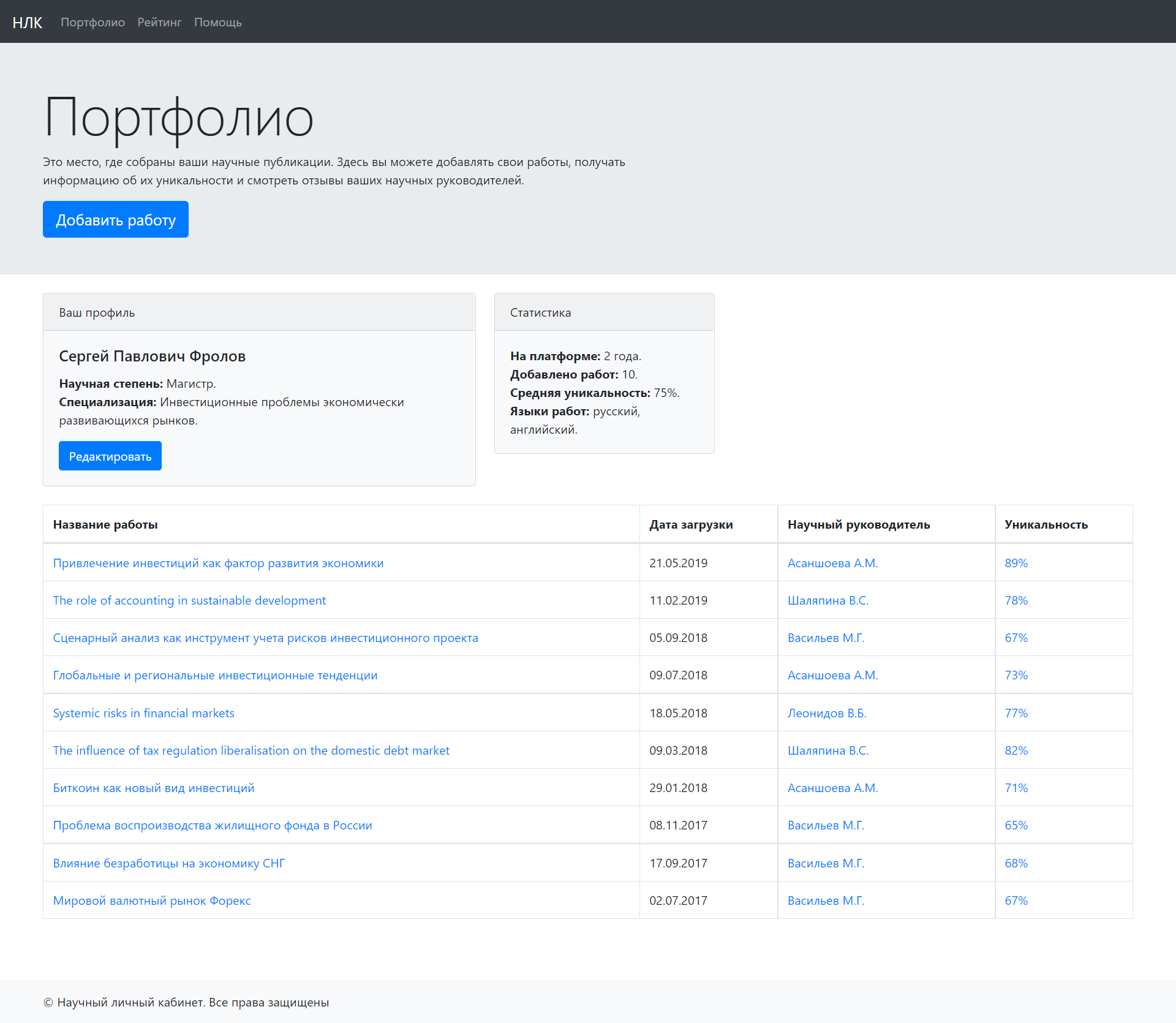Open the Помощь navigation link

tap(217, 23)
